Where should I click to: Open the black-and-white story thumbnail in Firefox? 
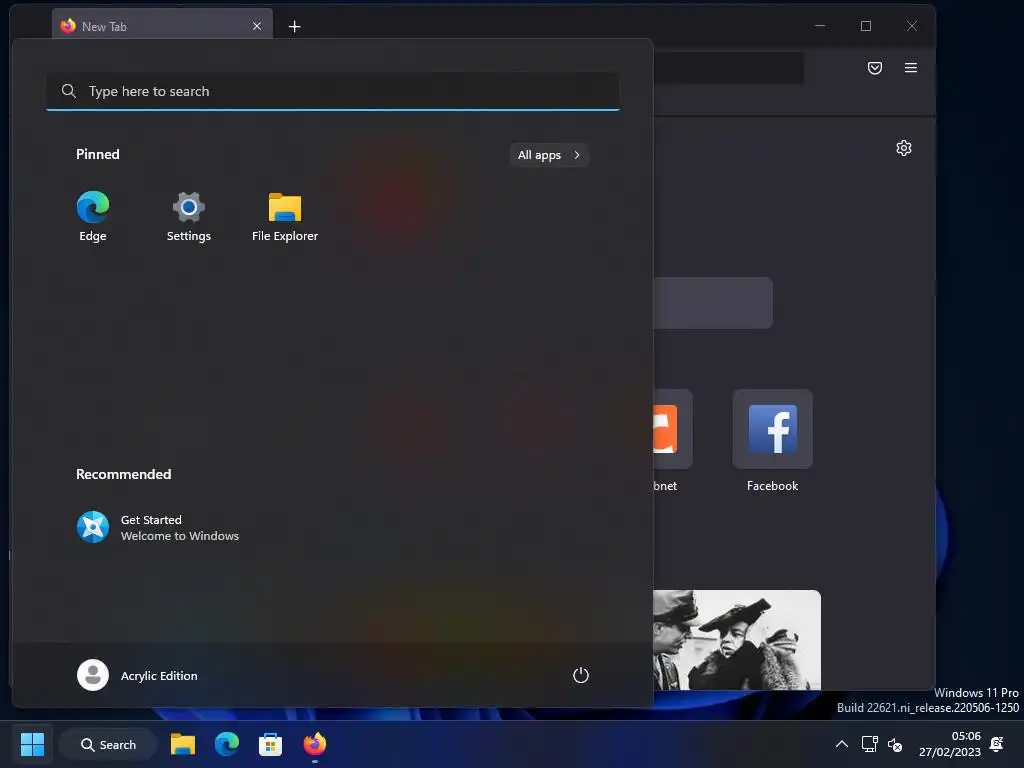(x=737, y=640)
